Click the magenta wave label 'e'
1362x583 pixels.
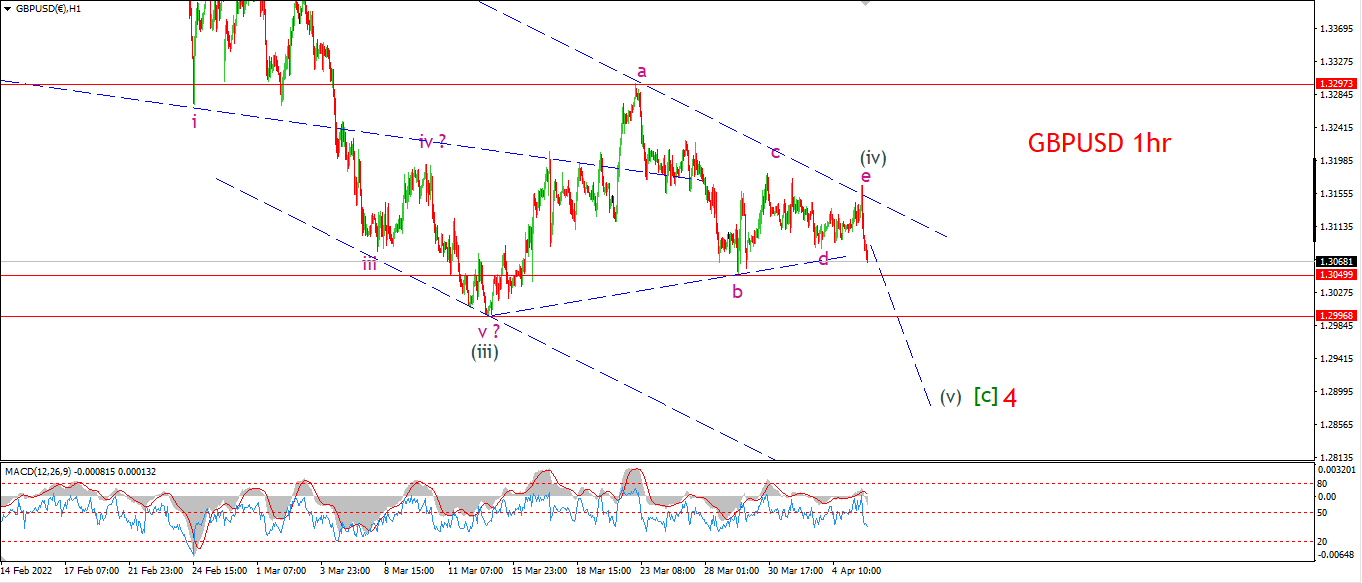[866, 176]
